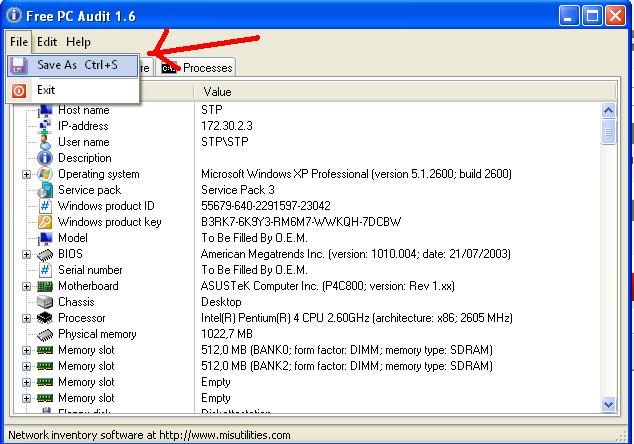Click the value 55679-640-2291597-23042

(x=266, y=206)
